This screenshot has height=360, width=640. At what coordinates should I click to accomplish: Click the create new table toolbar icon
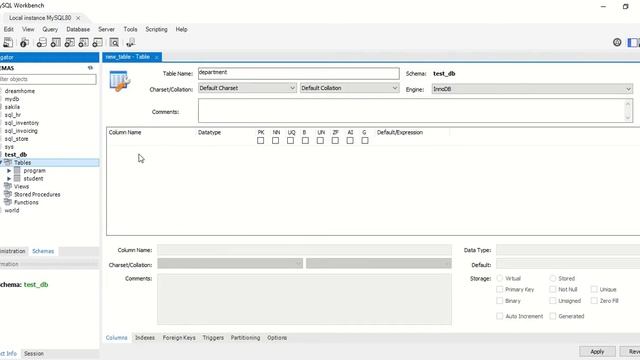(56, 42)
